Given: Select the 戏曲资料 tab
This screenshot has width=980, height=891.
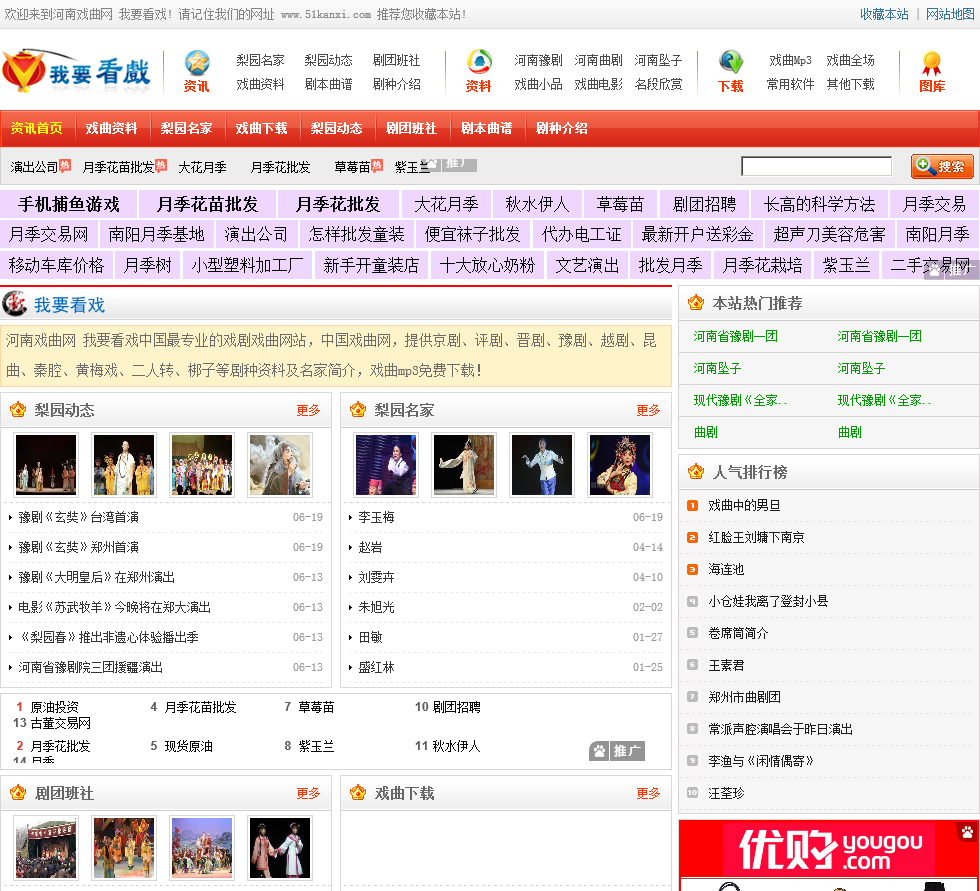Looking at the screenshot, I should 111,128.
